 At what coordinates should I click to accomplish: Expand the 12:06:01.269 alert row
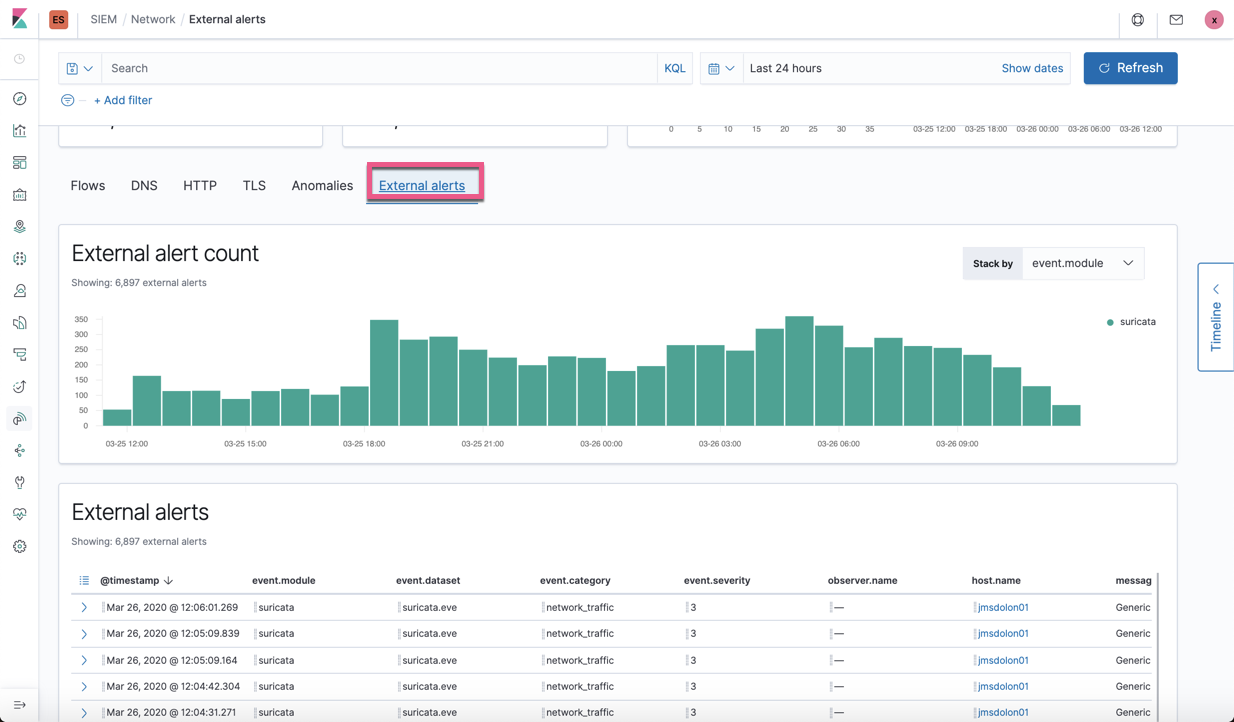(84, 607)
